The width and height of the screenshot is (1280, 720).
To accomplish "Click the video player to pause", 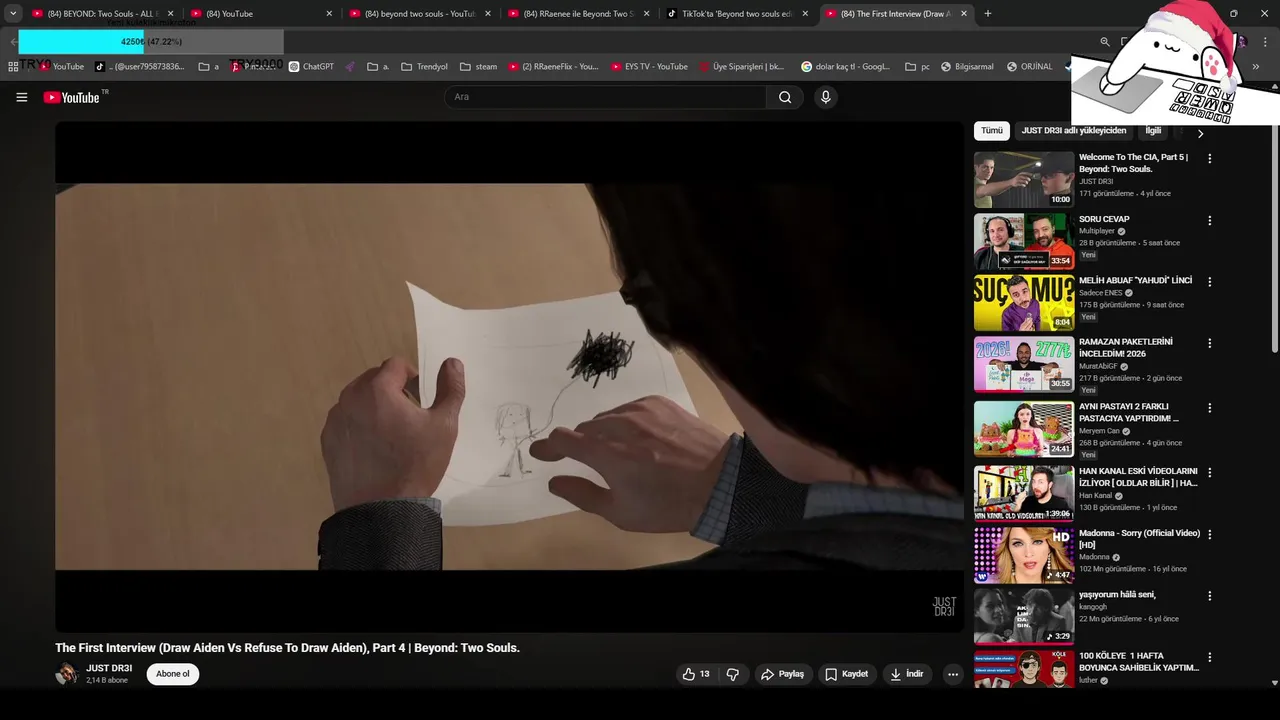I will 509,377.
